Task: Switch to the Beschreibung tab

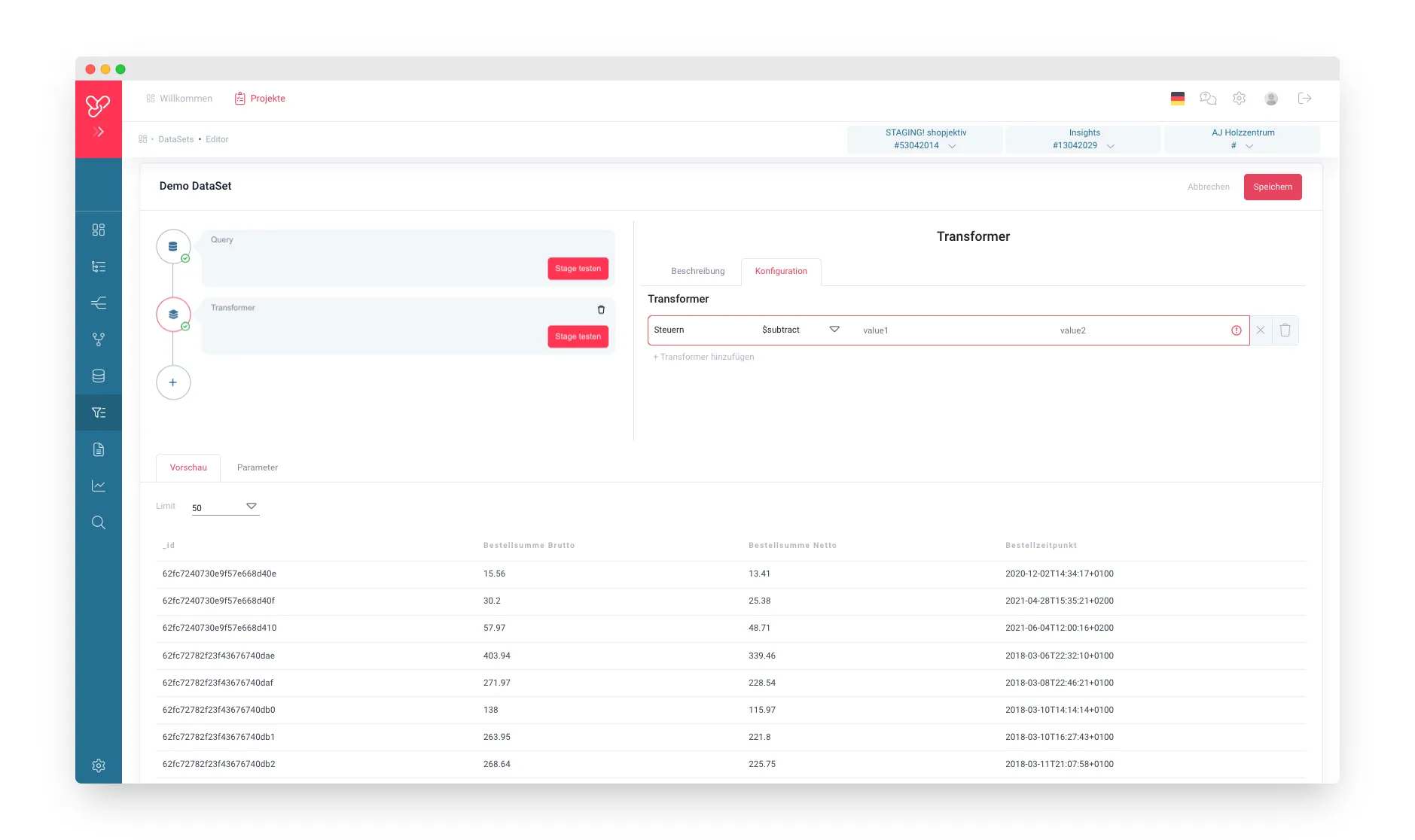Action: [x=698, y=271]
